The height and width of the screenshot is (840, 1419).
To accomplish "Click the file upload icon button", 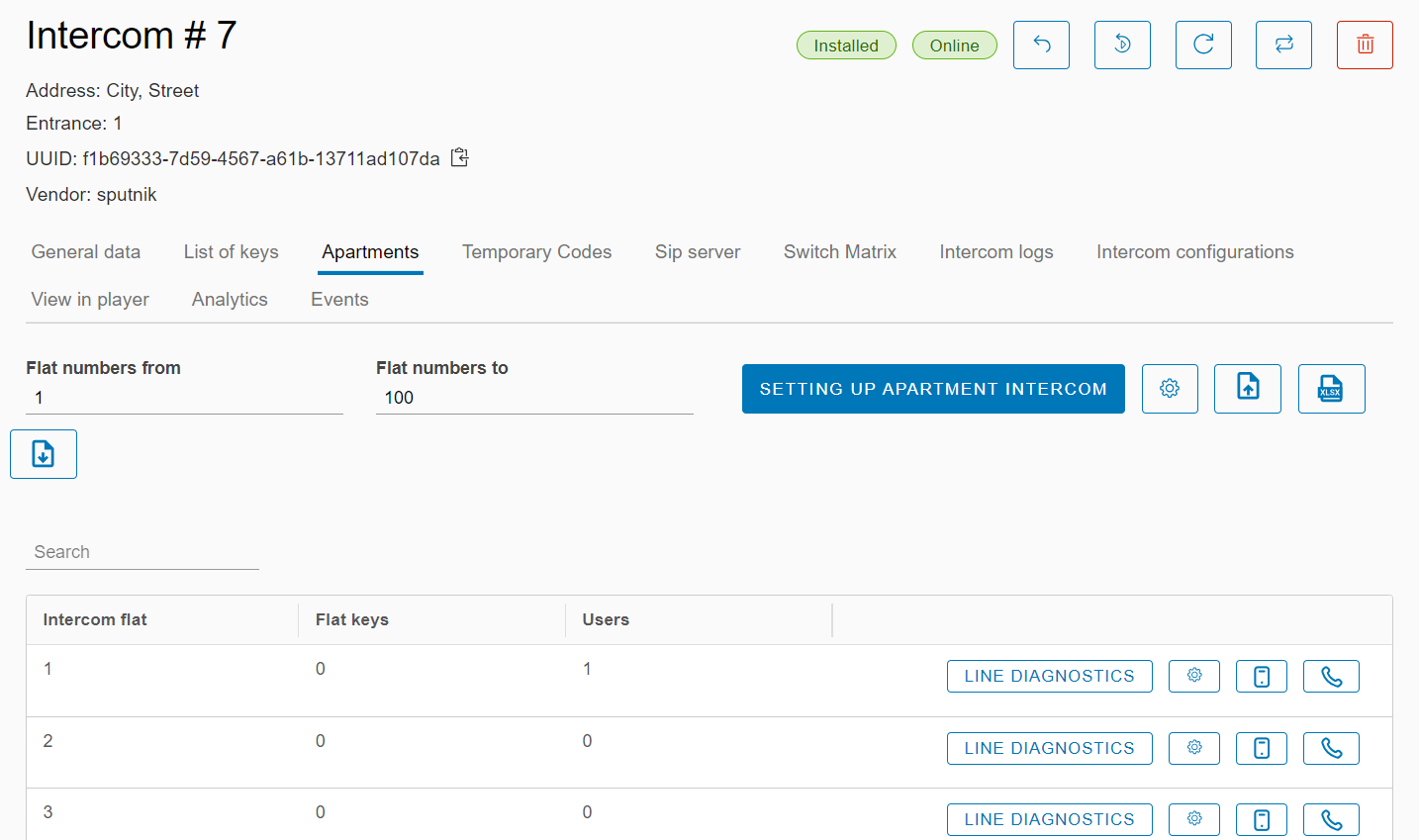I will (1247, 389).
